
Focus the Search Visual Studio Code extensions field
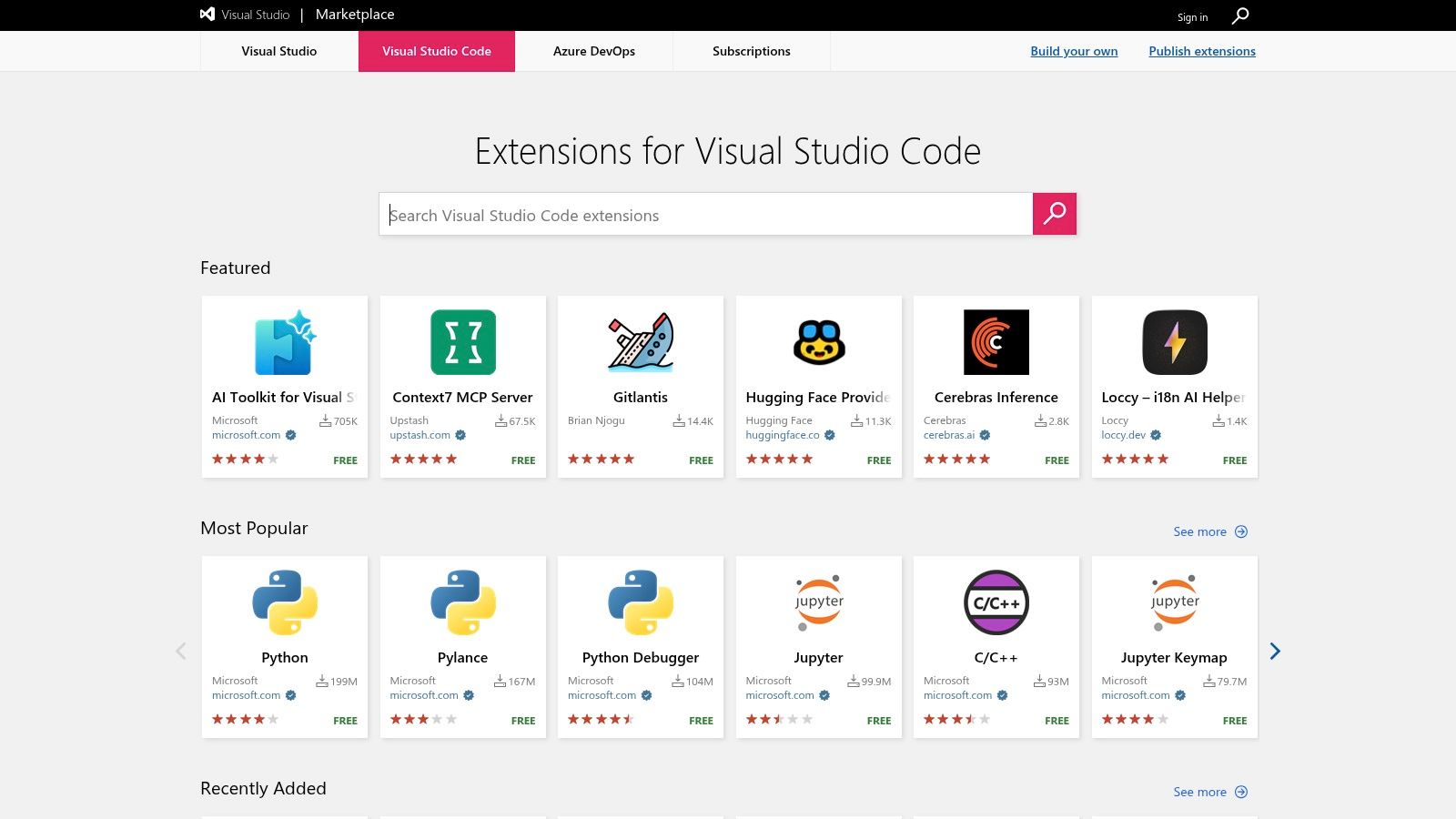click(x=705, y=215)
